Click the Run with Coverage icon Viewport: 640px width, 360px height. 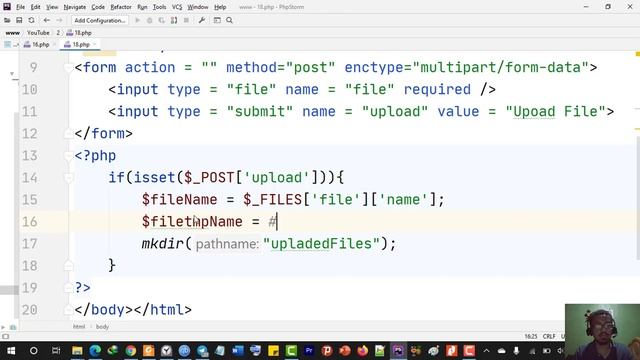tap(162, 20)
